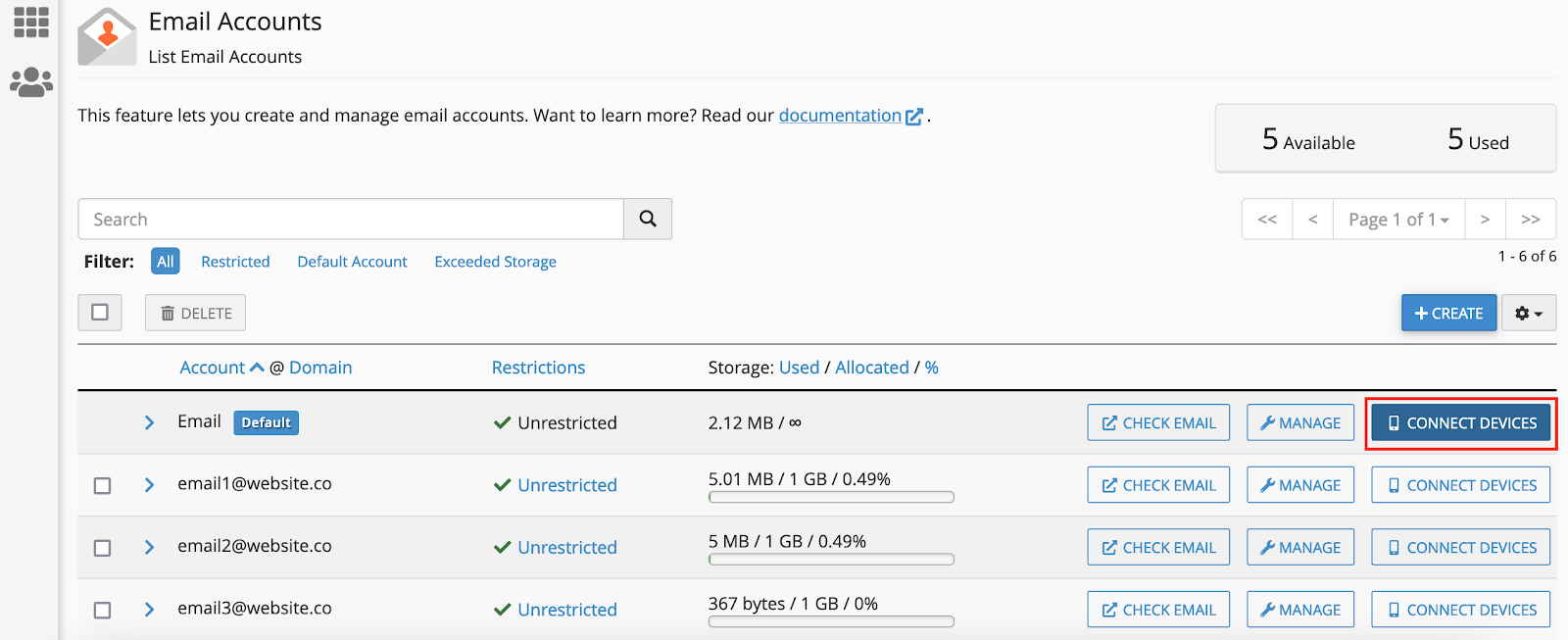Go to the first page with << button

click(1267, 220)
